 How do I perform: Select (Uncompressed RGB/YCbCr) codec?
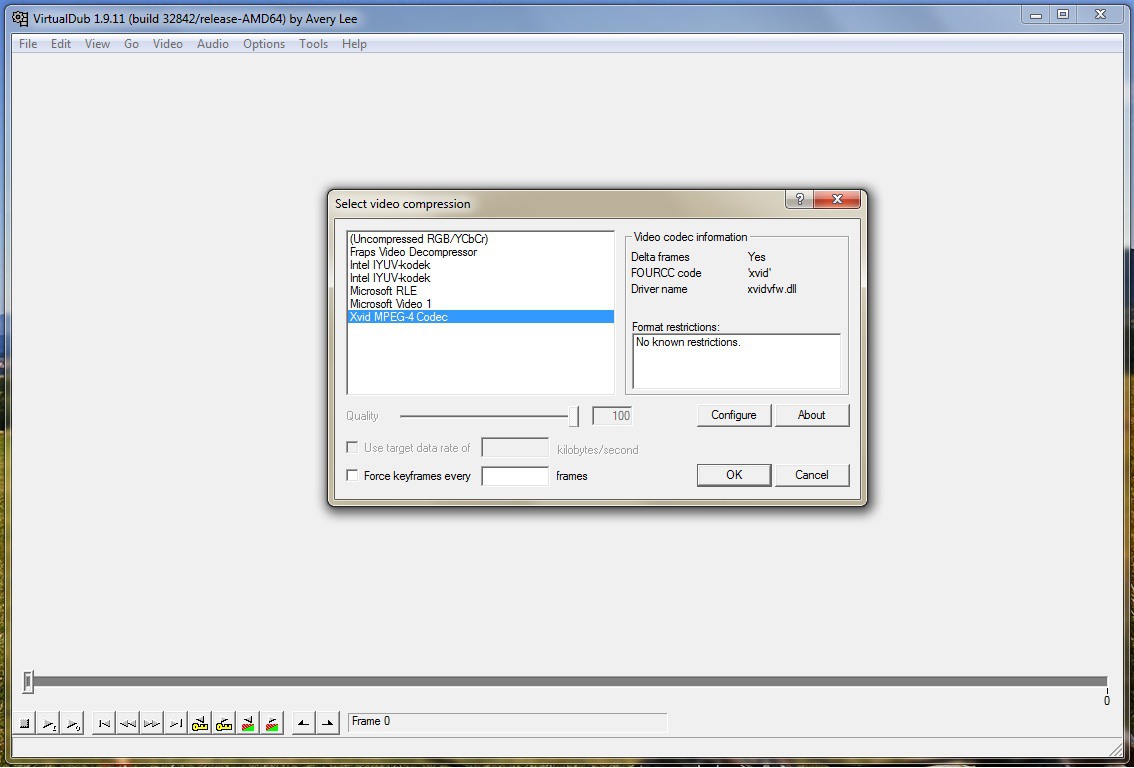coord(480,239)
